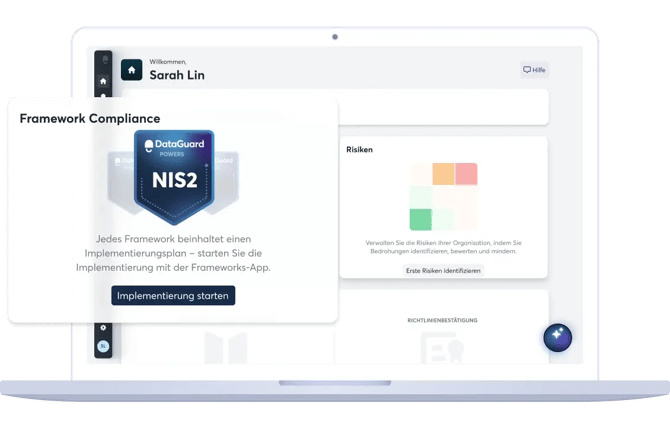Open settings via the sidebar gear icon
The width and height of the screenshot is (670, 422).
click(103, 328)
